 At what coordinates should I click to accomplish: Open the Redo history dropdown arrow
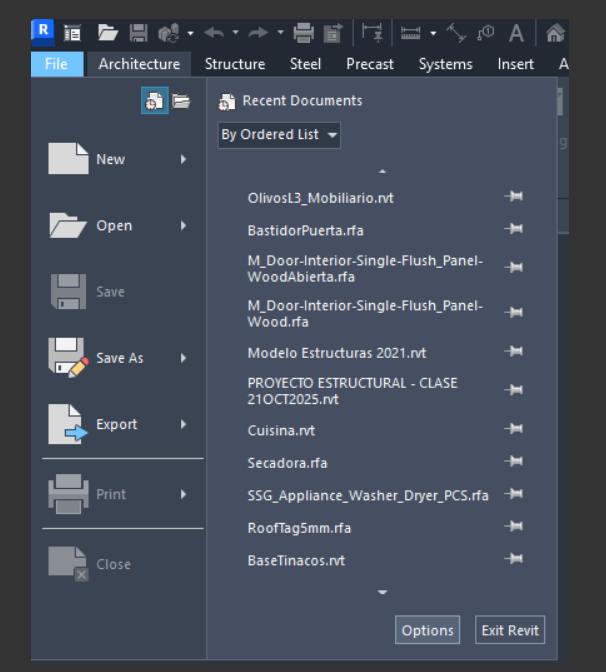click(x=280, y=33)
